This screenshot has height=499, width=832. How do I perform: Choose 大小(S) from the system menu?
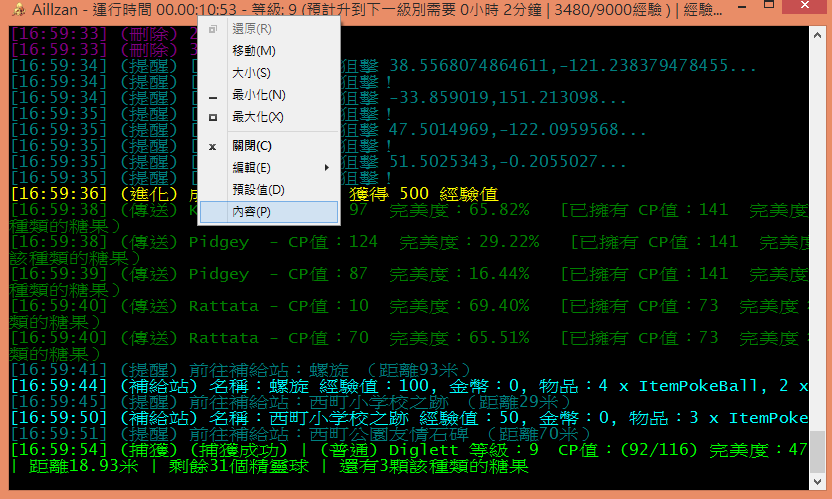point(269,73)
